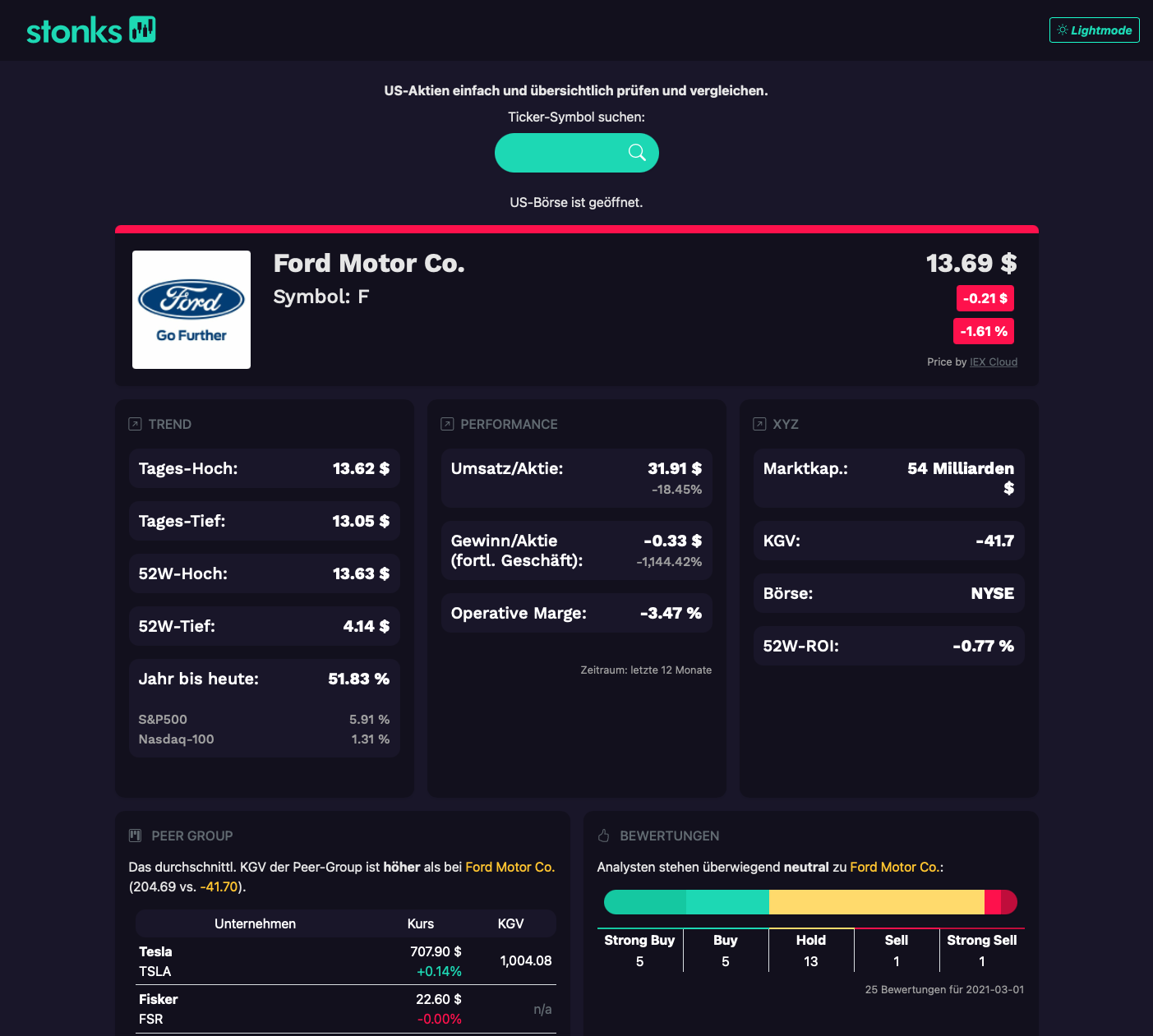Click the light green Buy bar segment
This screenshot has width=1153, height=1036.
727,902
